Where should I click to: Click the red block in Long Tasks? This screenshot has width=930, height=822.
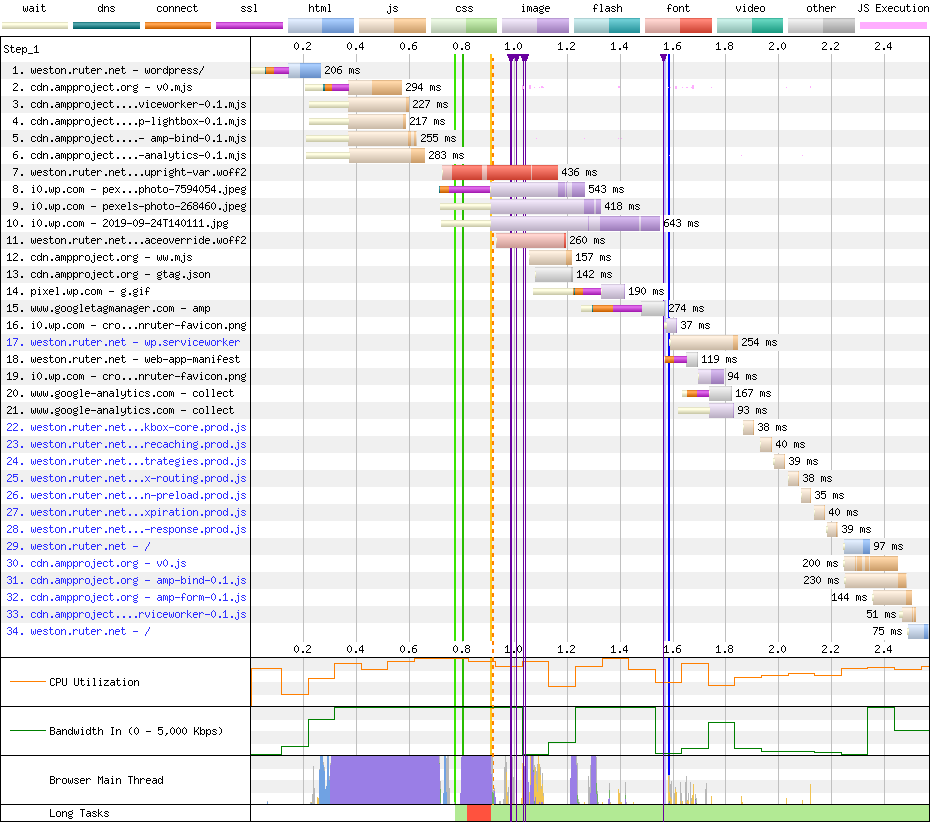[x=478, y=813]
